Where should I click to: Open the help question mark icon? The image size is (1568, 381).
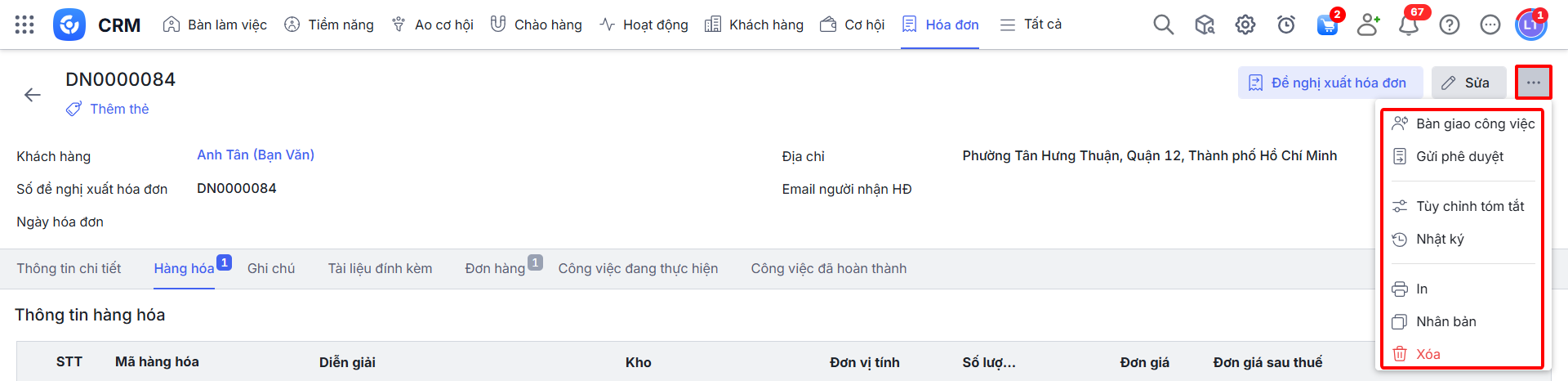tap(1449, 25)
